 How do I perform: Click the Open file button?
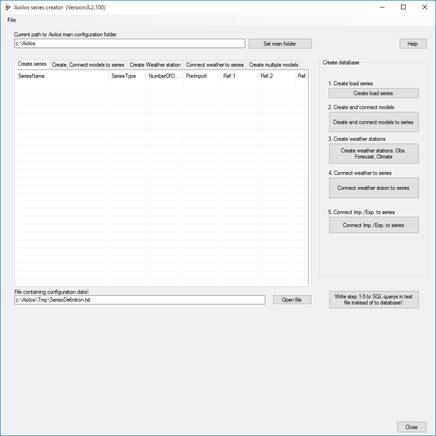tap(292, 300)
